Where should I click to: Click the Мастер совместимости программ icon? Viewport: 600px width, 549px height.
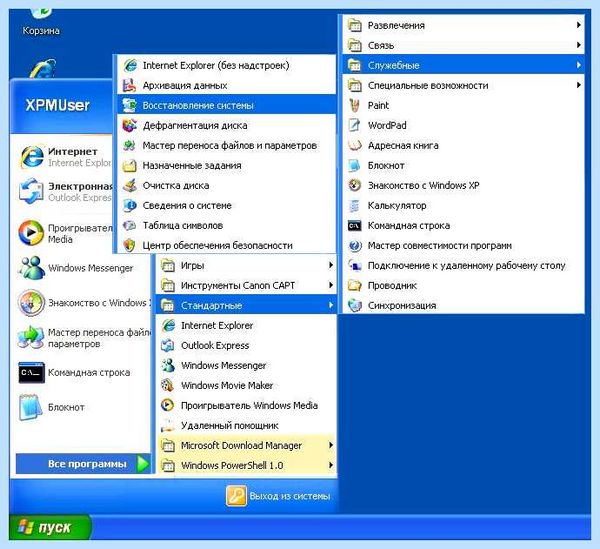355,245
